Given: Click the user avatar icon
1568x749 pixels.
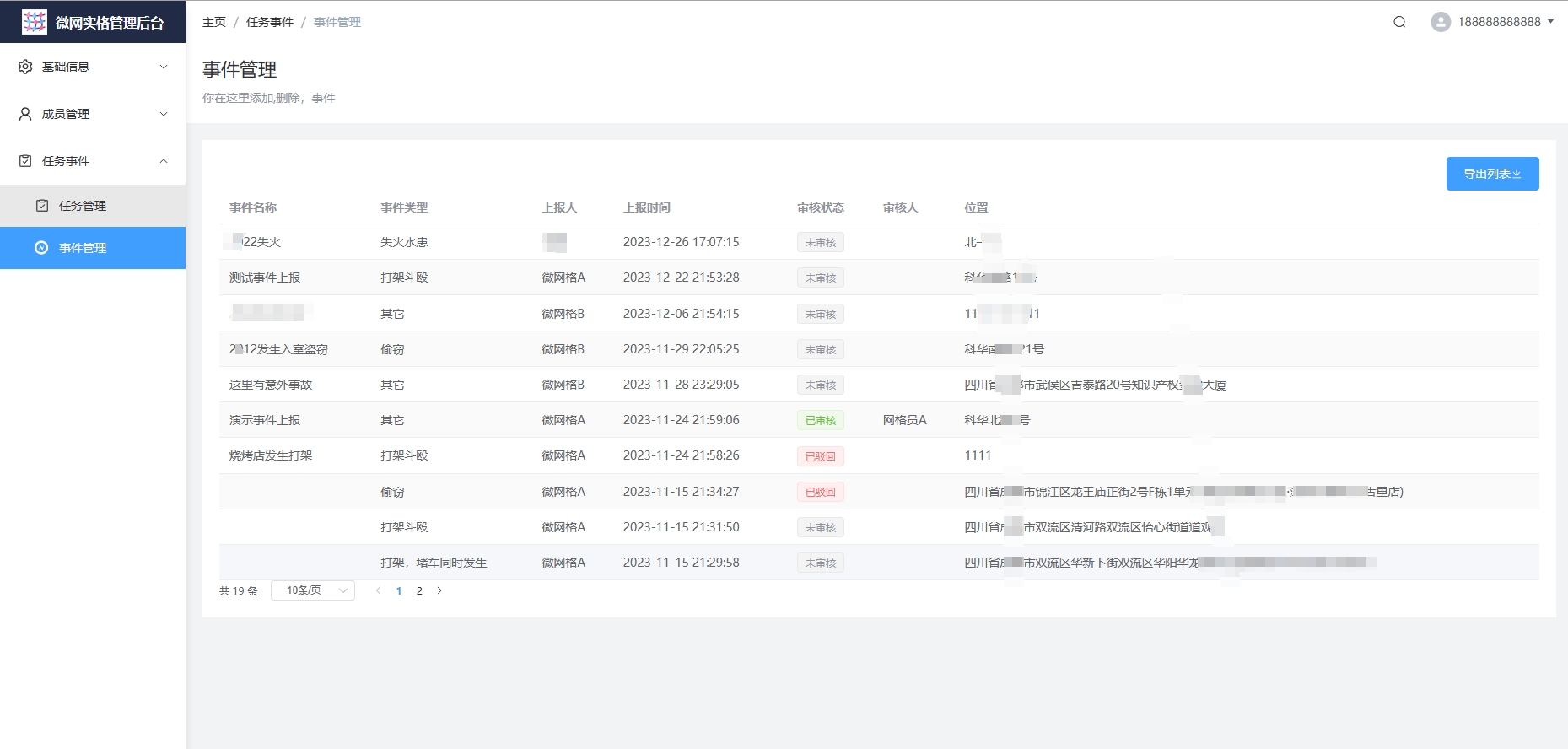Looking at the screenshot, I should 1441,22.
